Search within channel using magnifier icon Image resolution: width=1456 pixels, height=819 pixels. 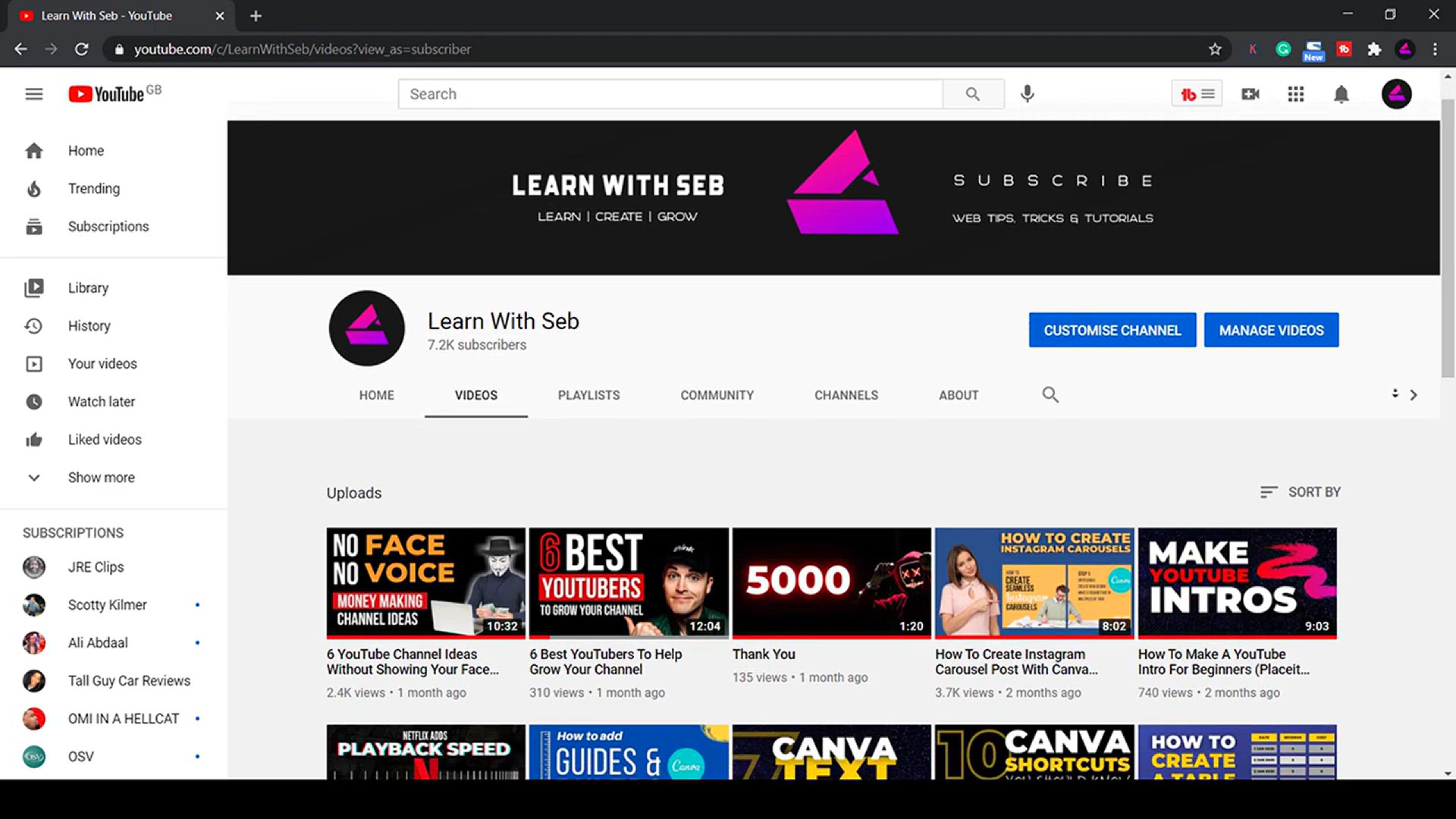coord(1050,394)
